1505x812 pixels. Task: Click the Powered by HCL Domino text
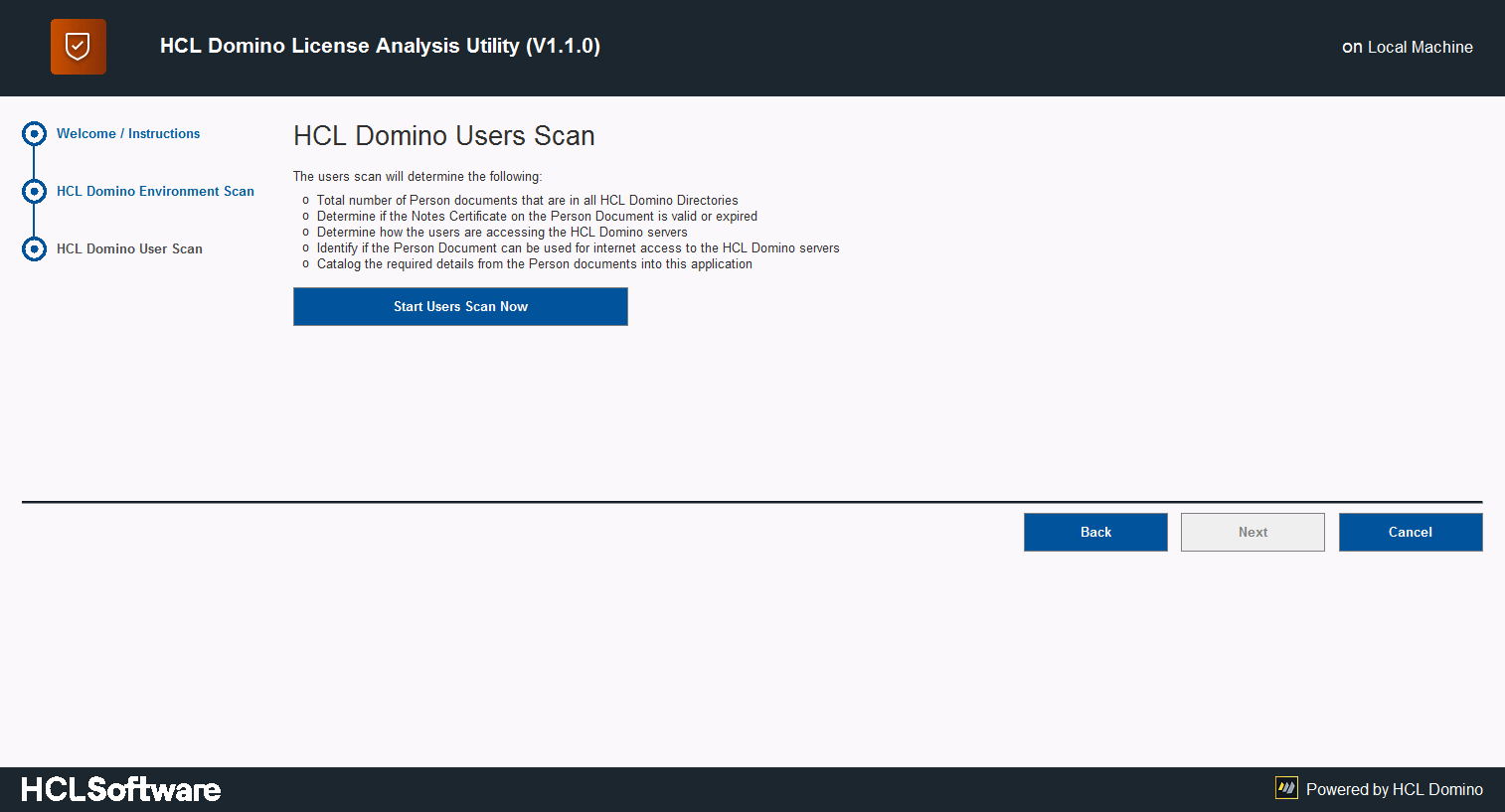(1394, 789)
